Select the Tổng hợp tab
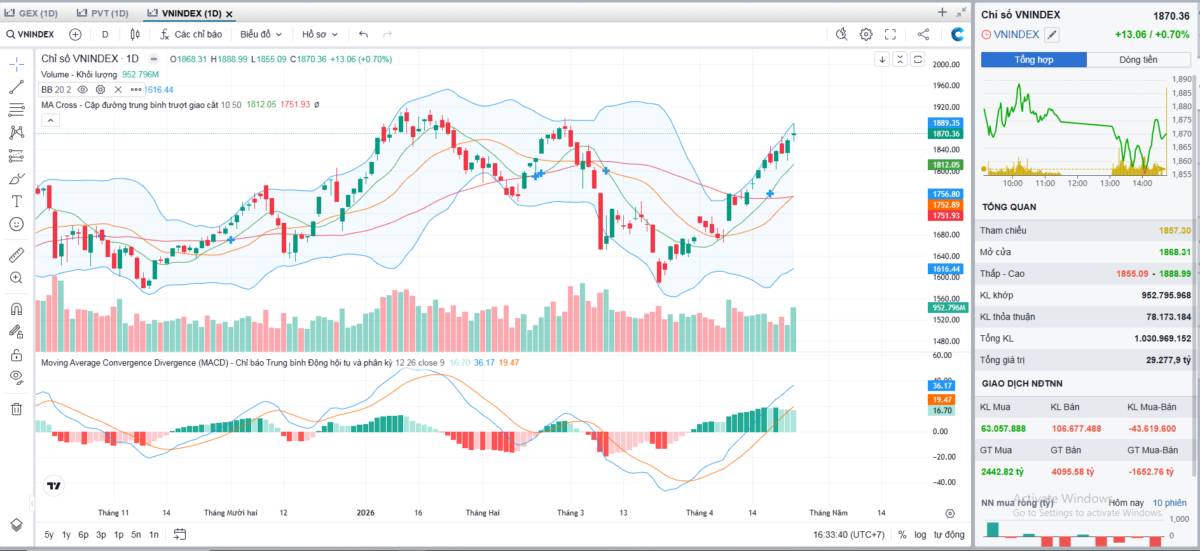 click(x=1034, y=60)
